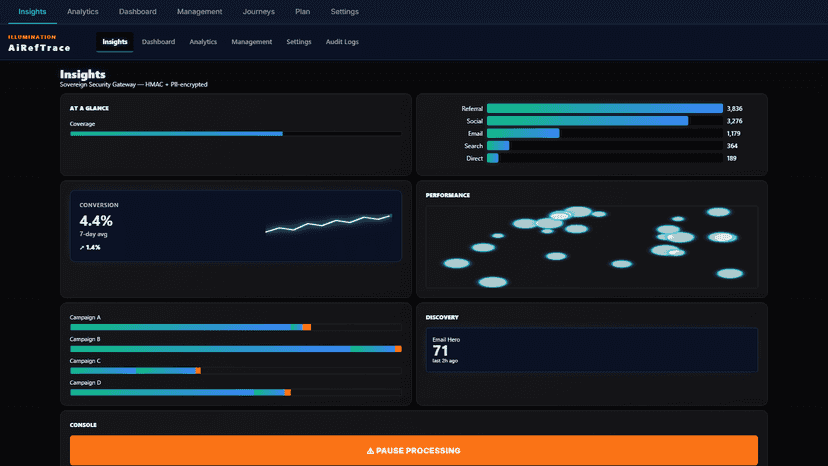Click the Coverage progress bar
Screen dimensions: 828x466
[x=236, y=134]
